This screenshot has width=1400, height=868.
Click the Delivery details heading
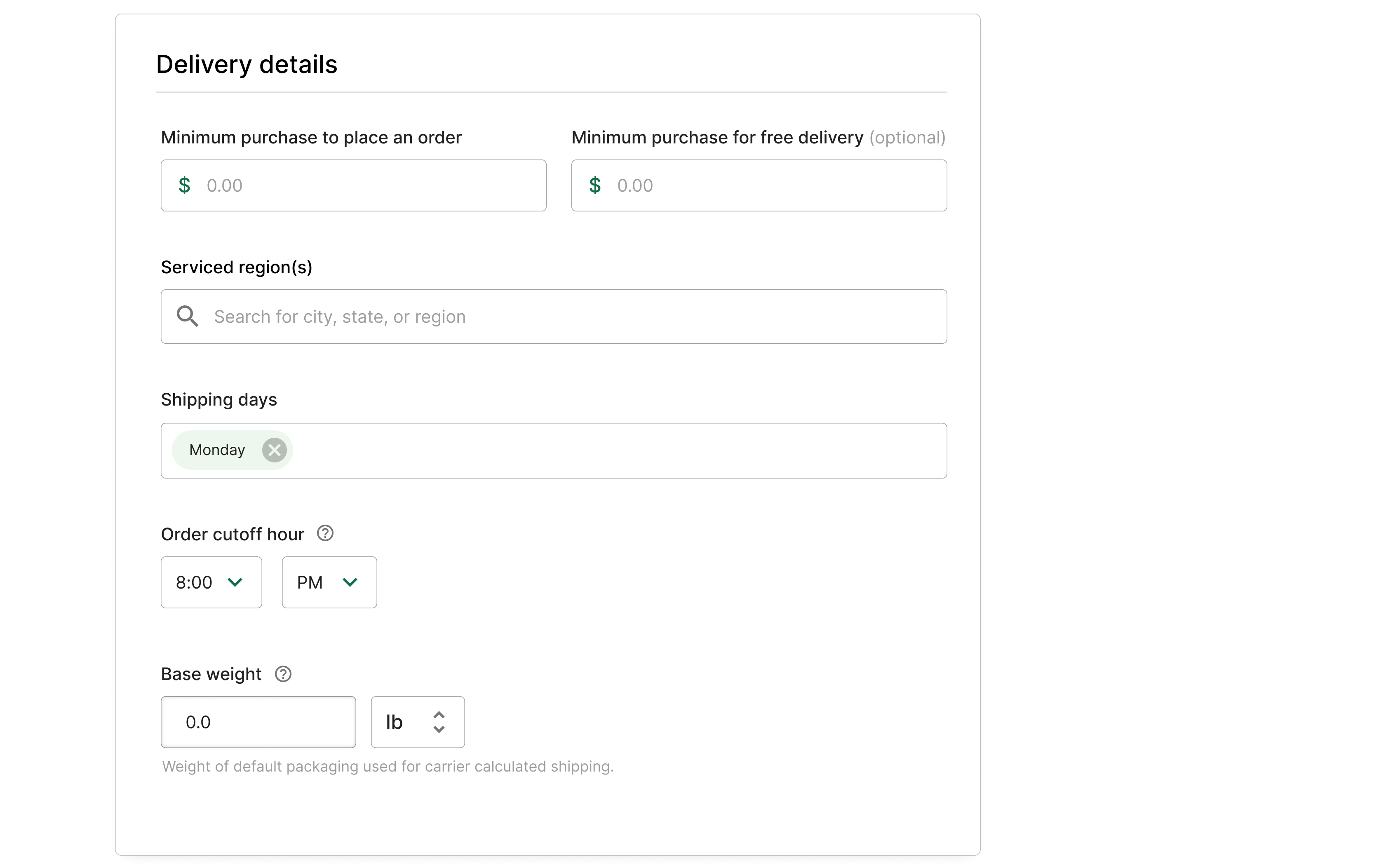(x=247, y=64)
